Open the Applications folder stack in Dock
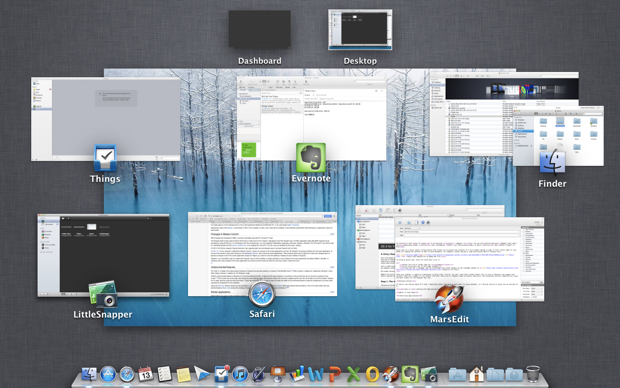Viewport: 620px width, 388px height. click(457, 374)
